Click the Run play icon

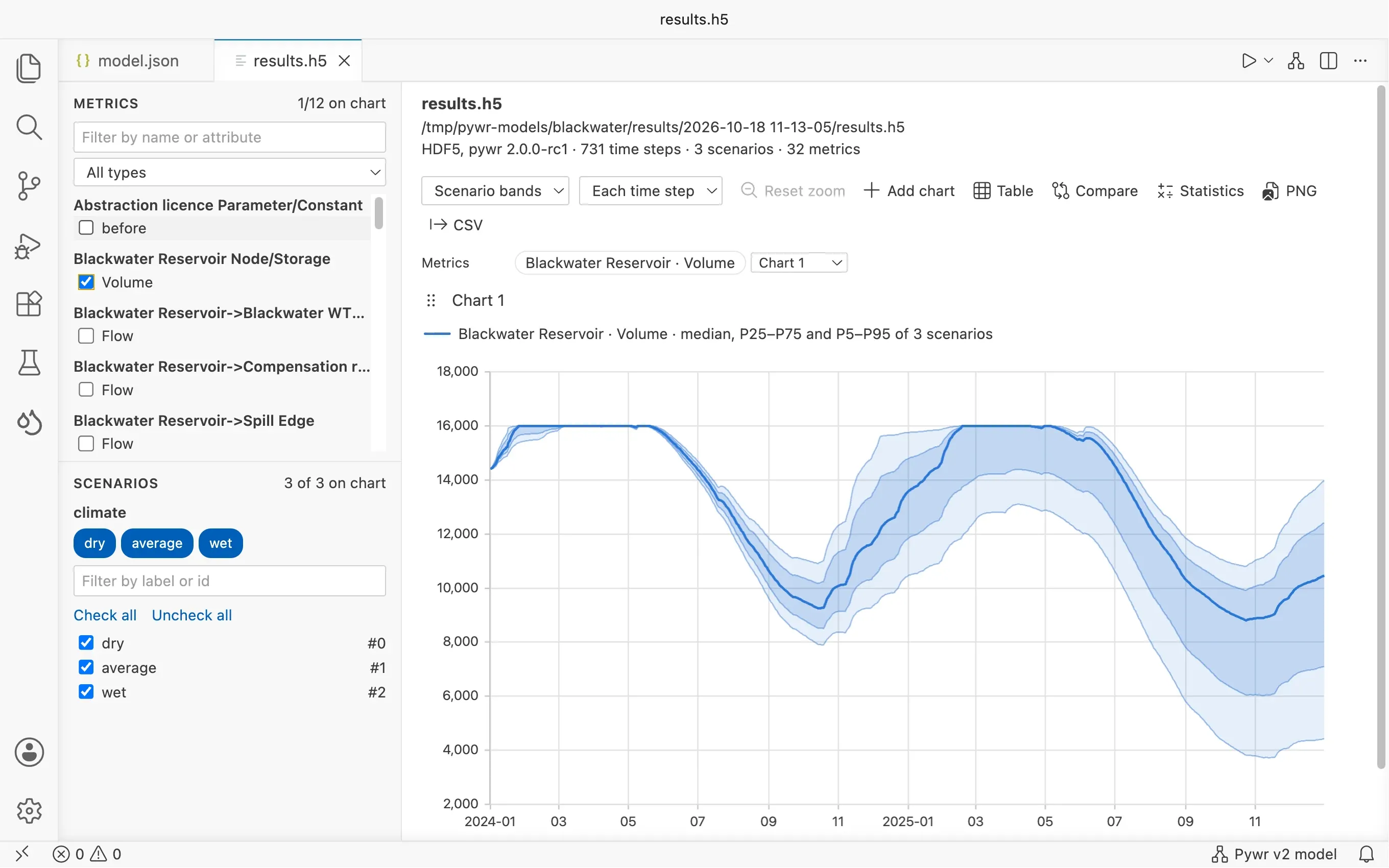click(1249, 61)
